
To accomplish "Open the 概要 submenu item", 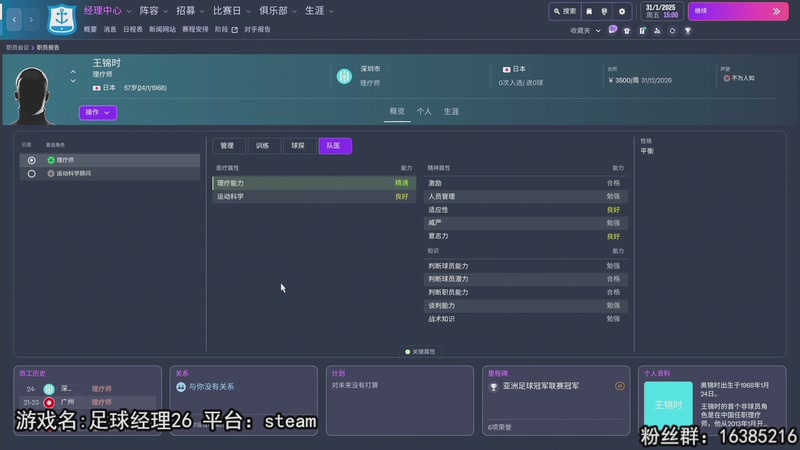I will pyautogui.click(x=90, y=30).
